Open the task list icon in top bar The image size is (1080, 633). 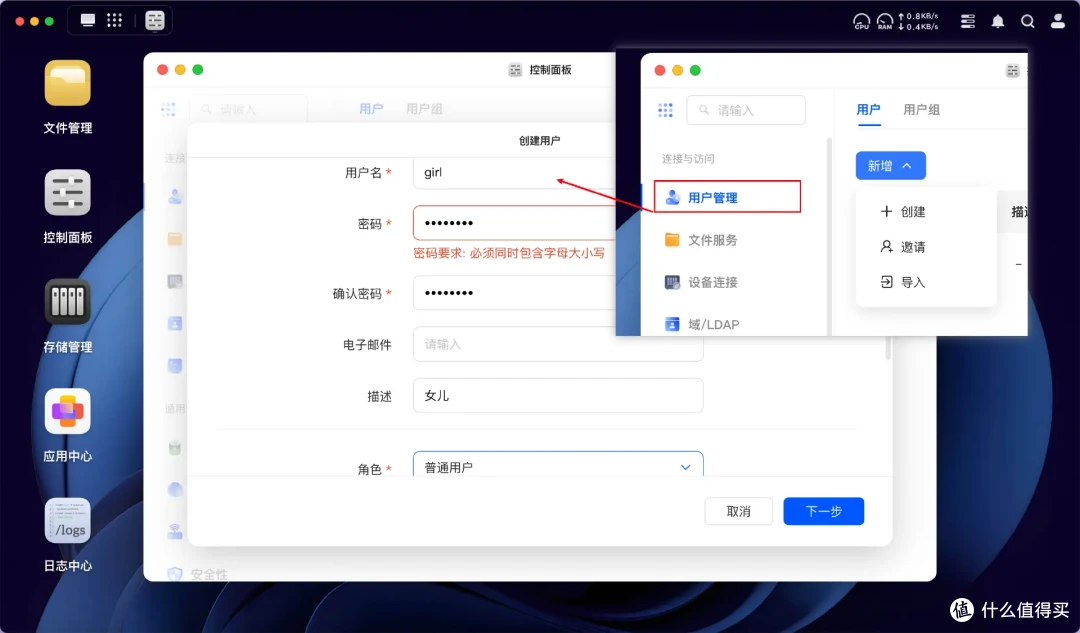(x=968, y=21)
